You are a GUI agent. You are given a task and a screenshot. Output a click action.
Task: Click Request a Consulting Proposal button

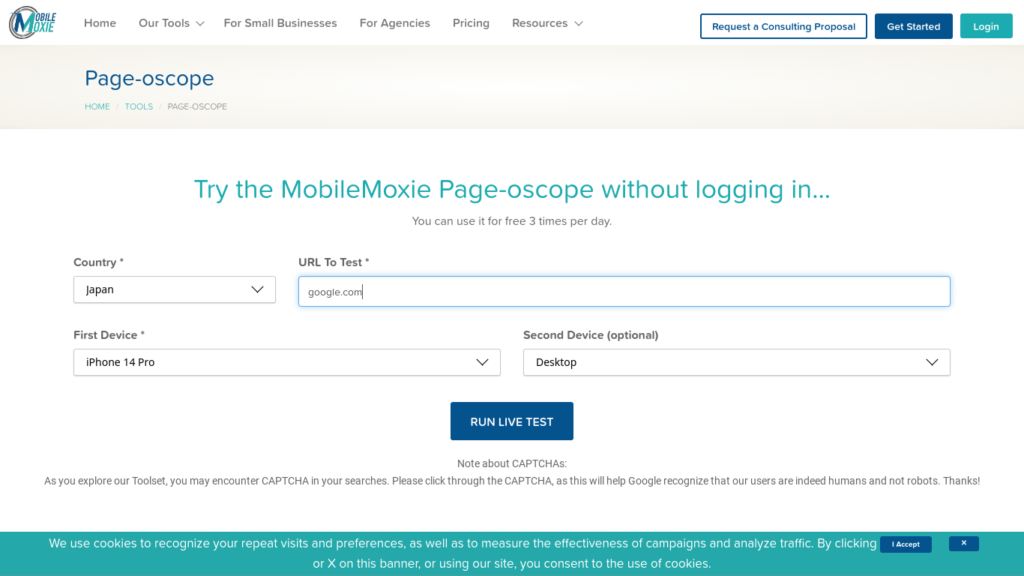783,26
